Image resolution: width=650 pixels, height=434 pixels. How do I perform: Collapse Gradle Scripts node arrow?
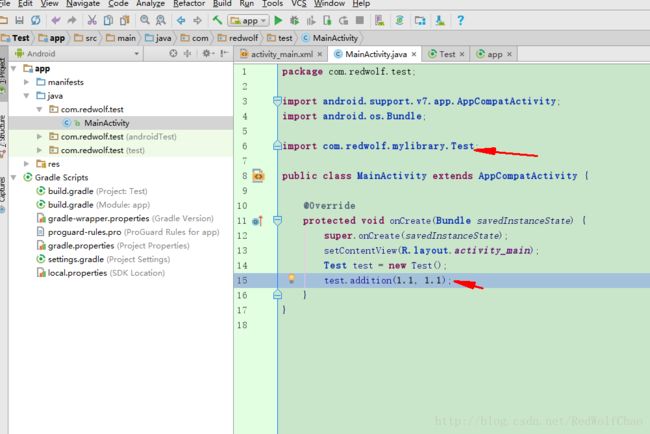tap(14, 177)
